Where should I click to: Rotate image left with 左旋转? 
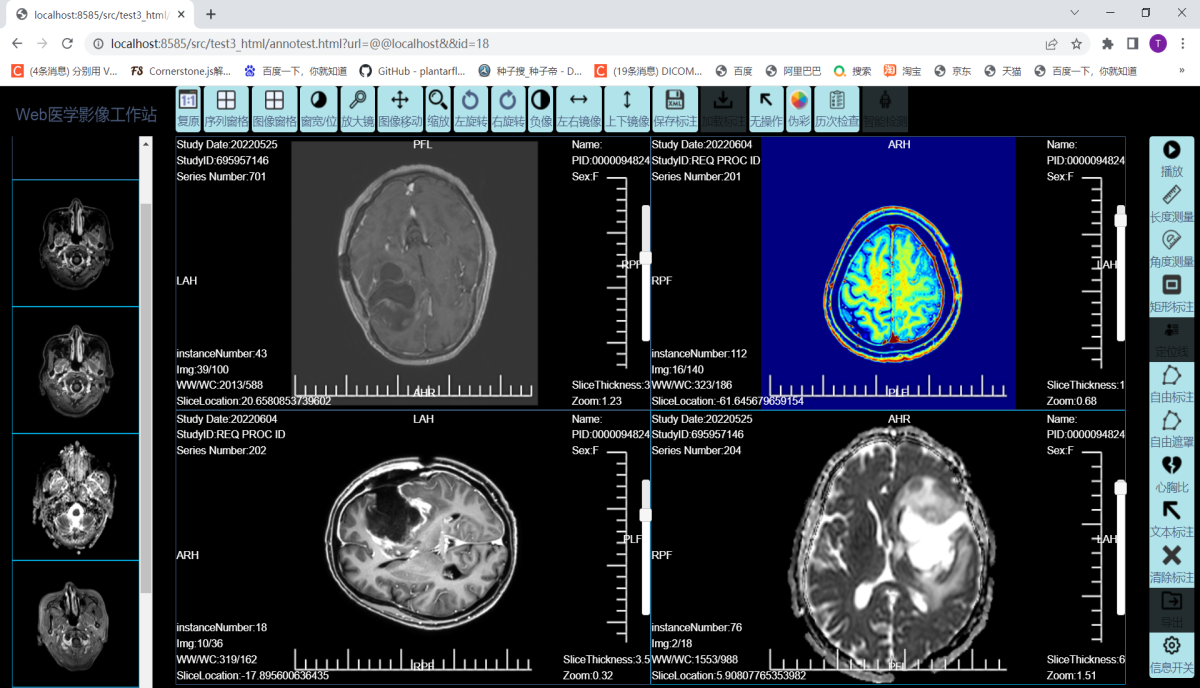click(470, 109)
